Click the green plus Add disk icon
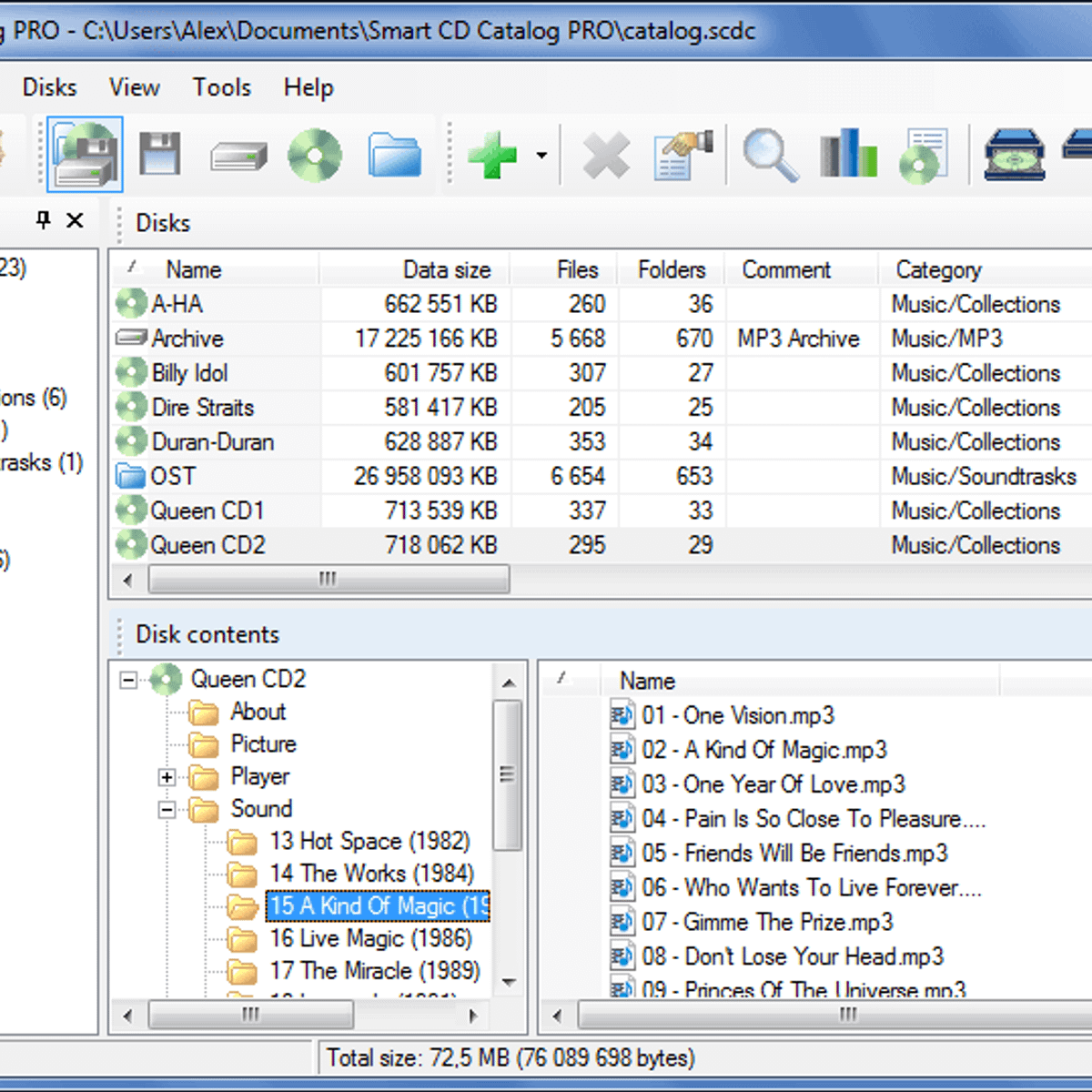Screen dimensions: 1092x1092 pos(491,155)
